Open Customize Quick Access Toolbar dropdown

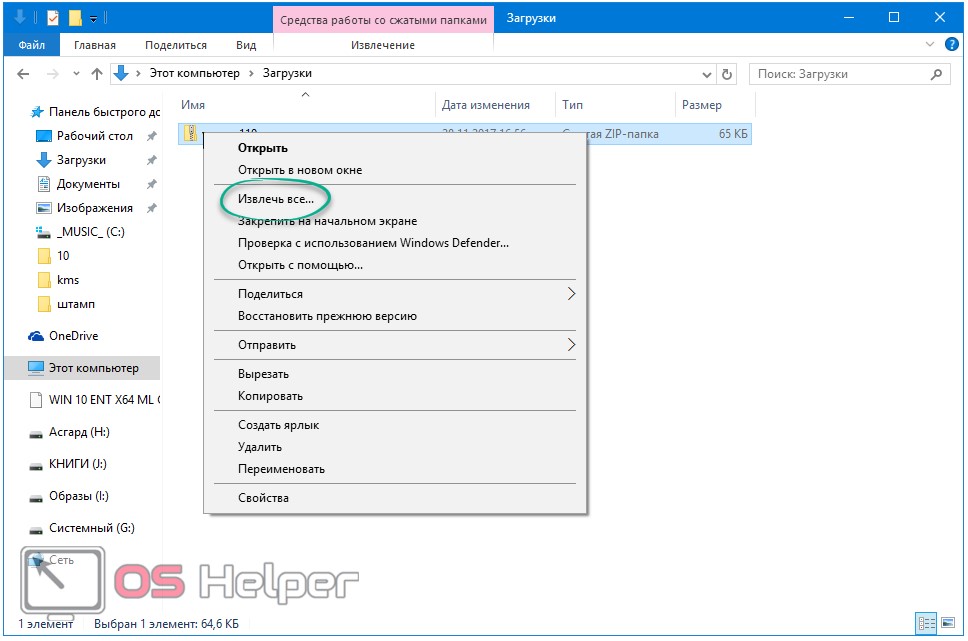point(93,18)
